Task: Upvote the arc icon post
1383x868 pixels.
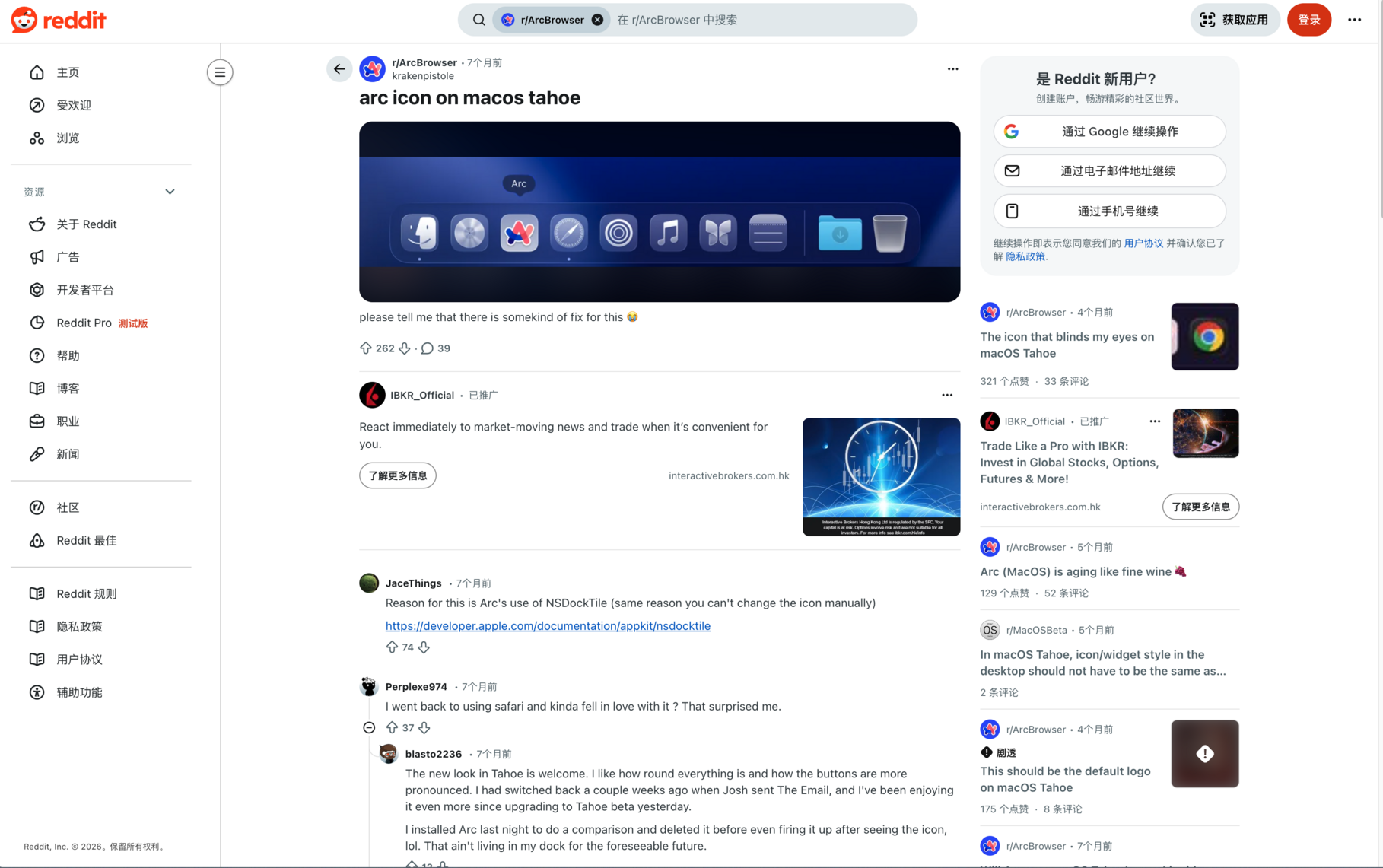Action: coord(366,348)
